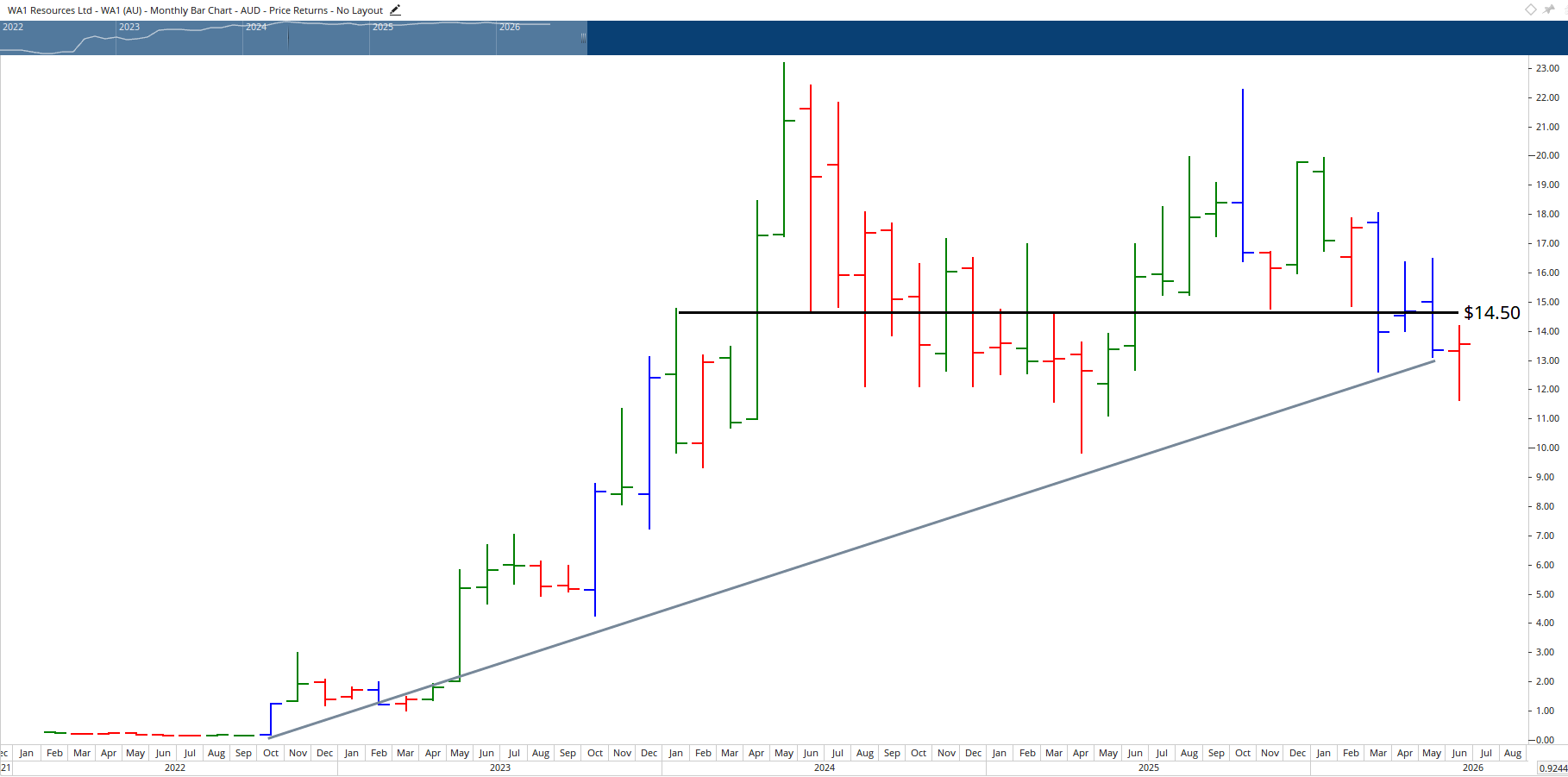Select the $14.50 price label annotation
Viewport: 1568px width, 777px height.
[x=1492, y=313]
